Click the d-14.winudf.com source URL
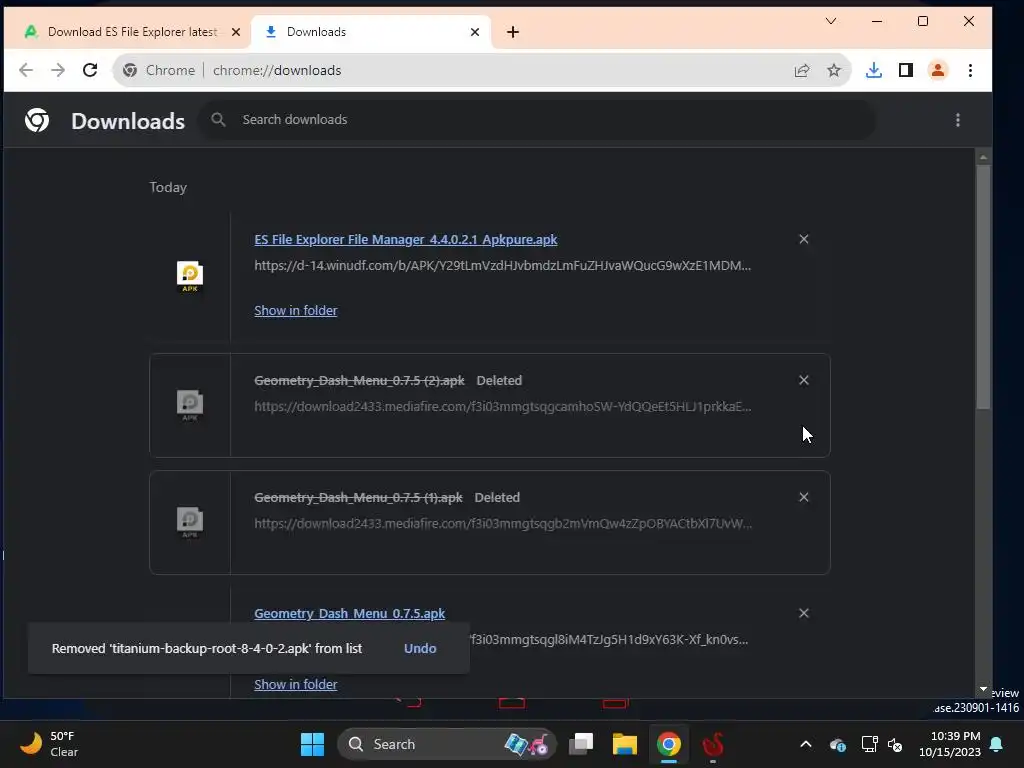Screen dimensions: 1024x768 point(502,266)
